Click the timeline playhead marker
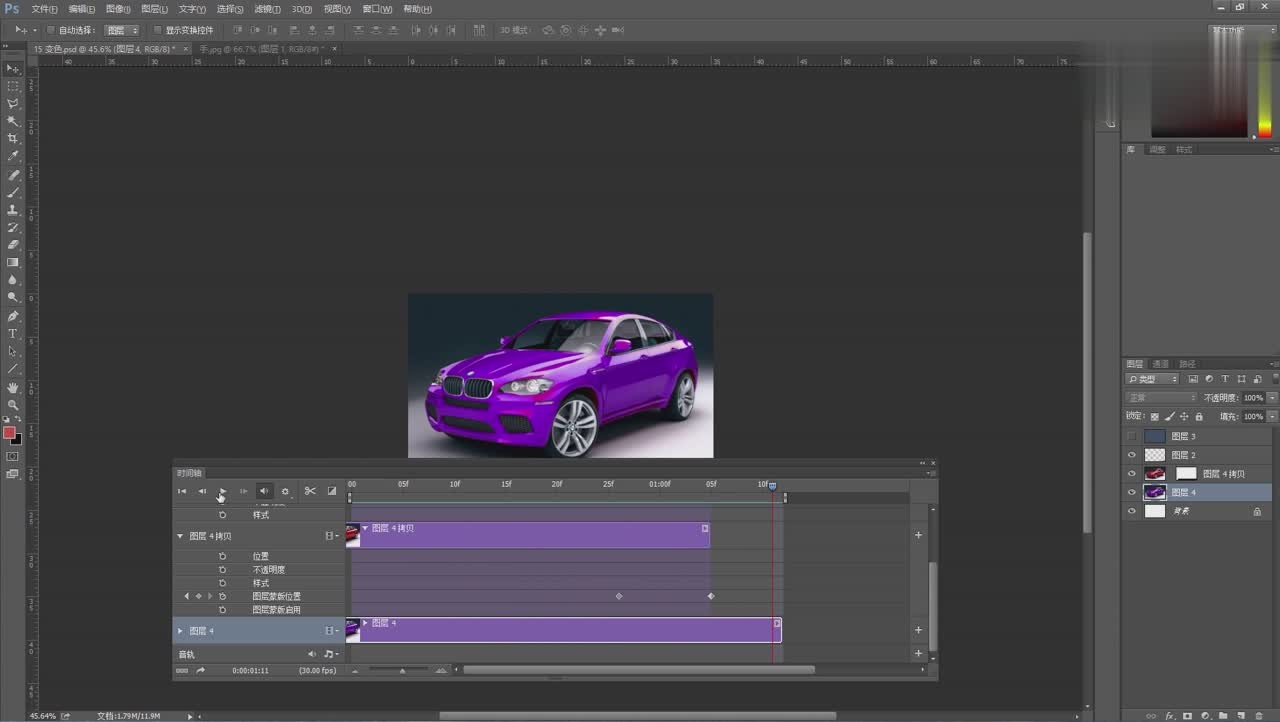 point(772,486)
